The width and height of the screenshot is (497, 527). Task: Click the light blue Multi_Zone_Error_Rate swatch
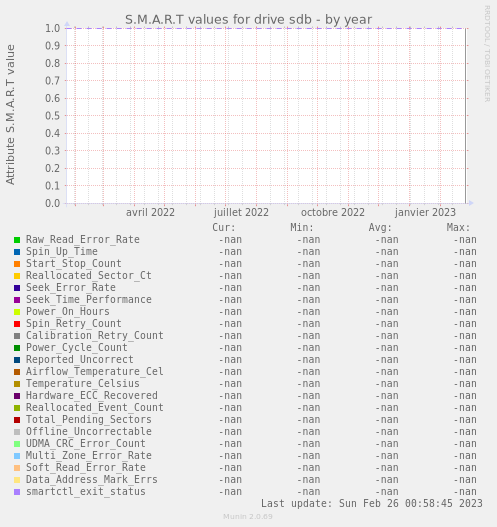tap(17, 456)
